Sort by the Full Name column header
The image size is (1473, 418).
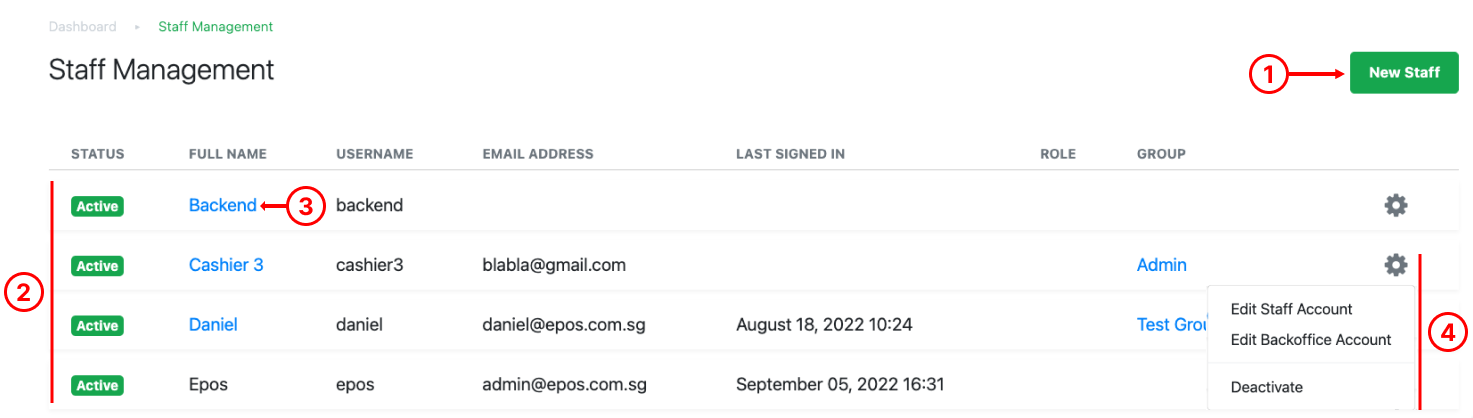(x=228, y=154)
